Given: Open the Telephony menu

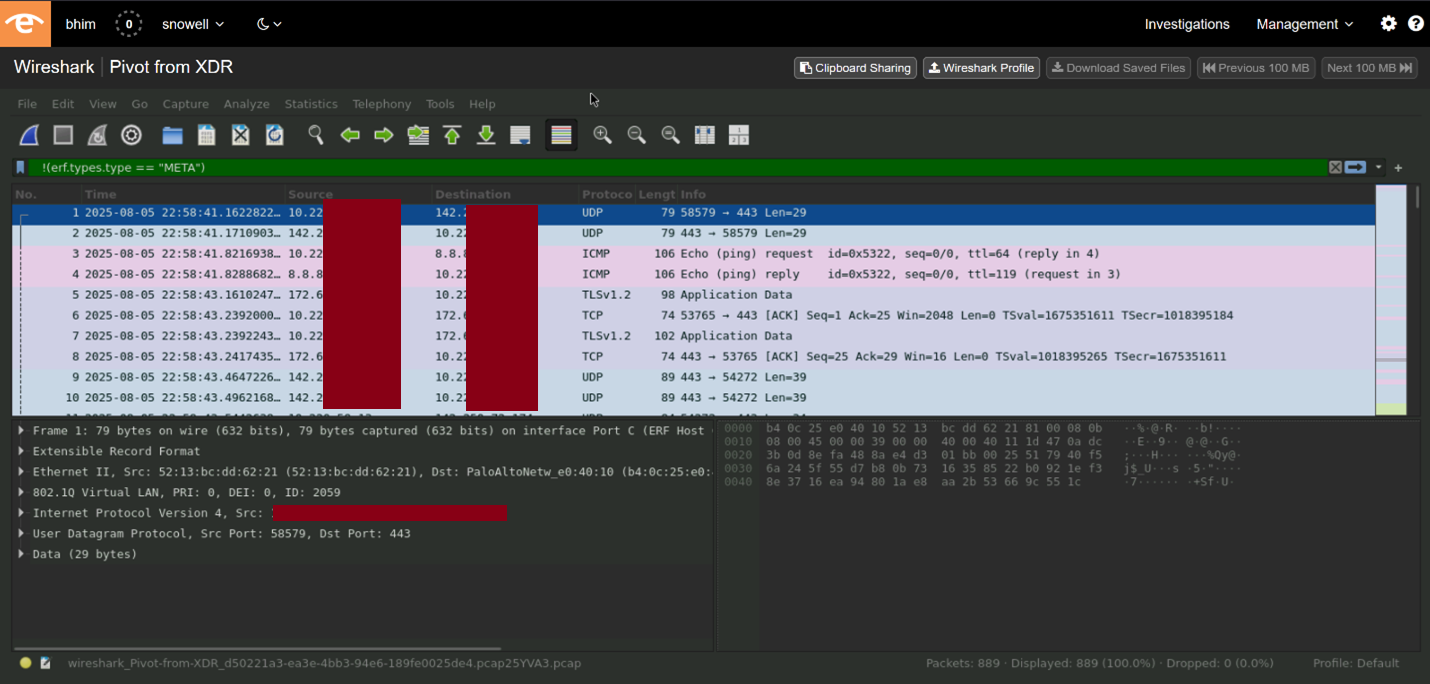Looking at the screenshot, I should 382,103.
